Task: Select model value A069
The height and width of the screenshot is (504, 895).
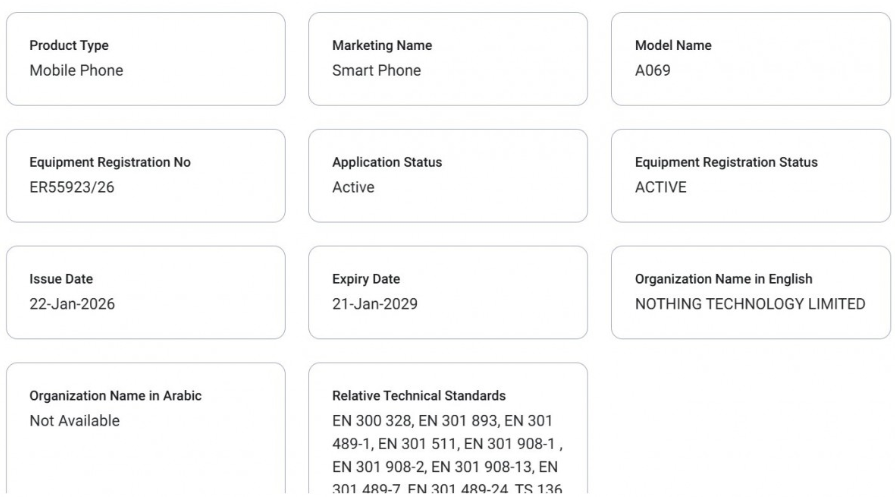Action: [x=653, y=71]
